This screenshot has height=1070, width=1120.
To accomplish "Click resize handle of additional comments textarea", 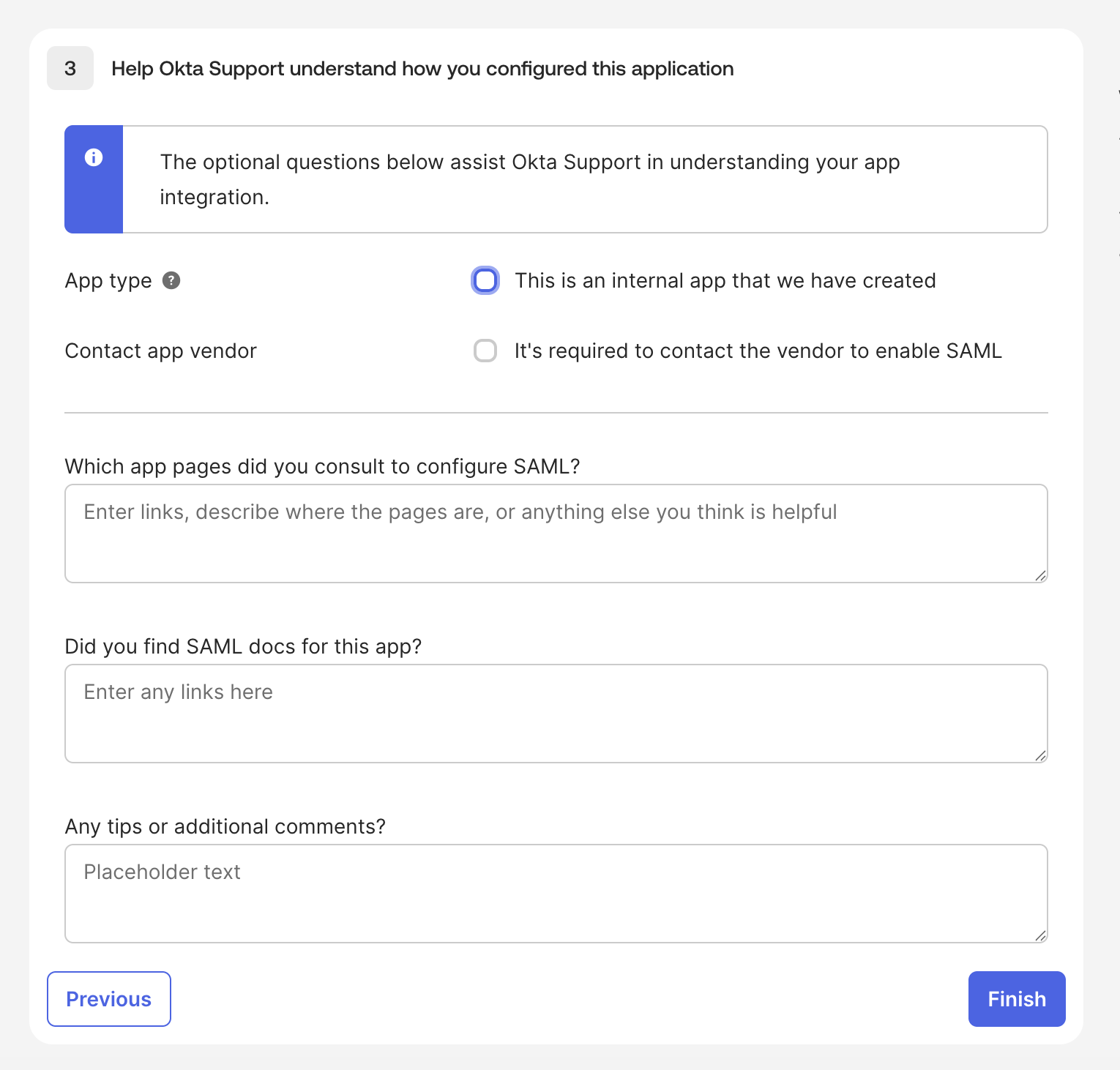I will [x=1040, y=935].
